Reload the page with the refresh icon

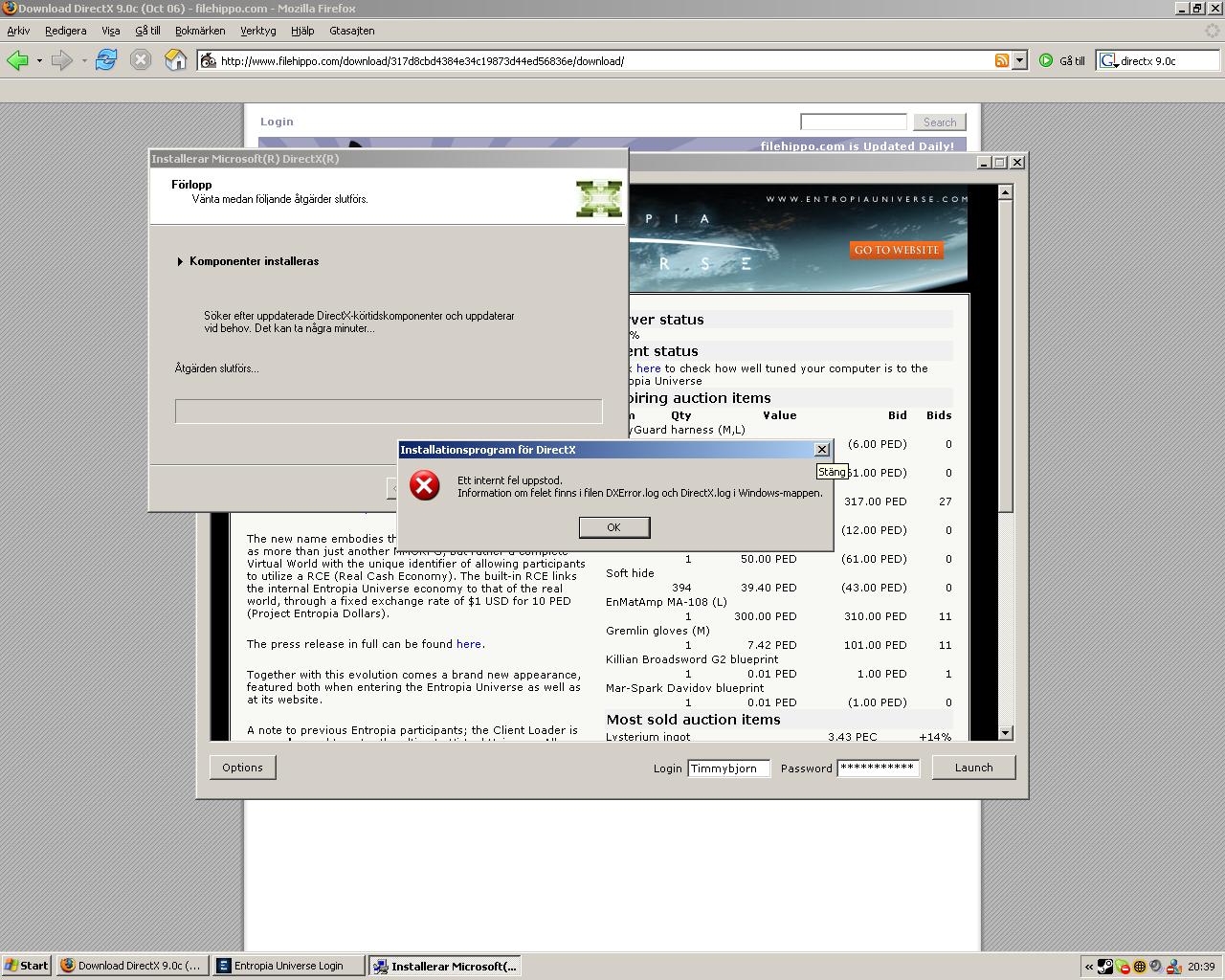click(x=106, y=60)
